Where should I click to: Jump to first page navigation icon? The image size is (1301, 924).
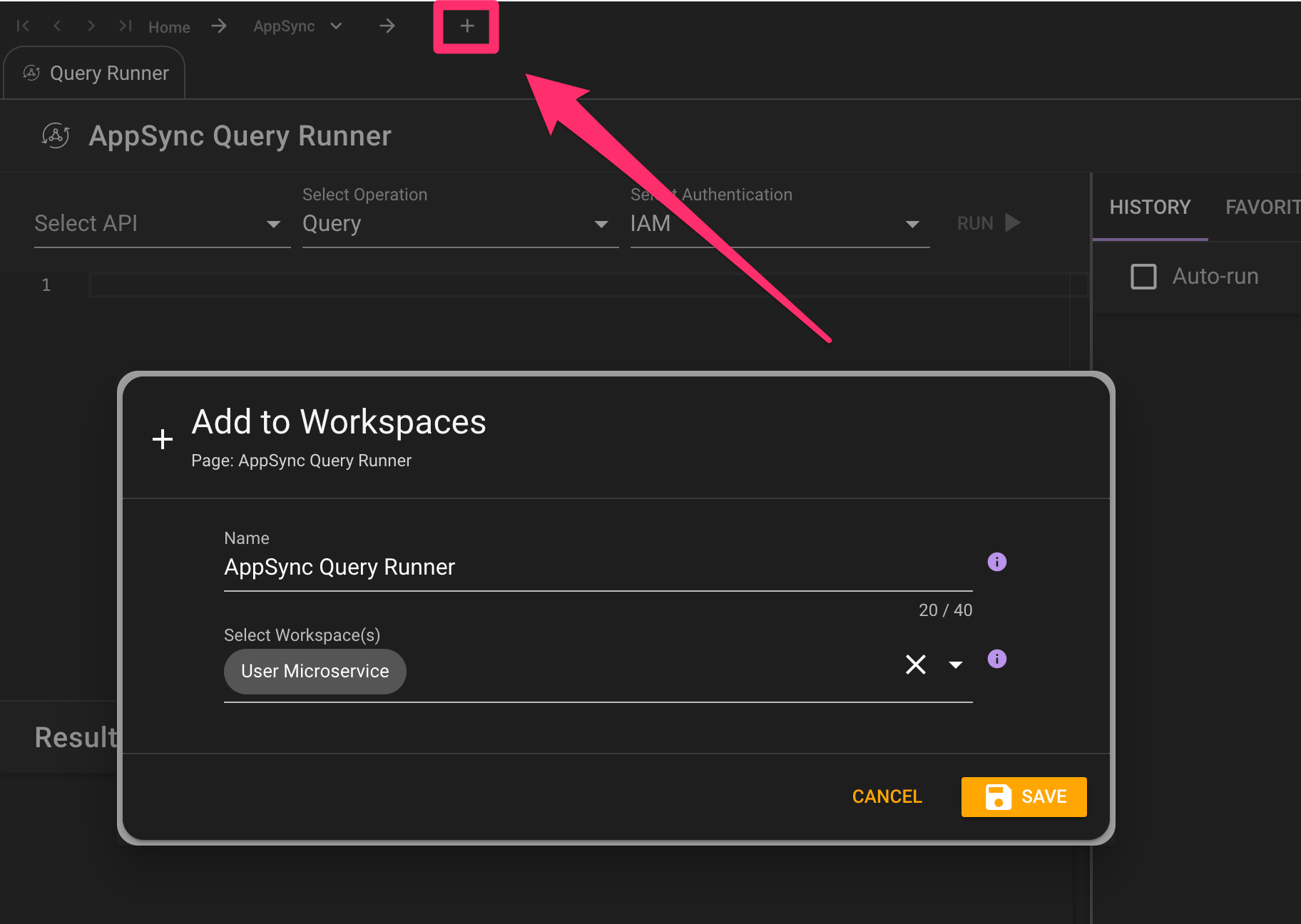[x=23, y=26]
